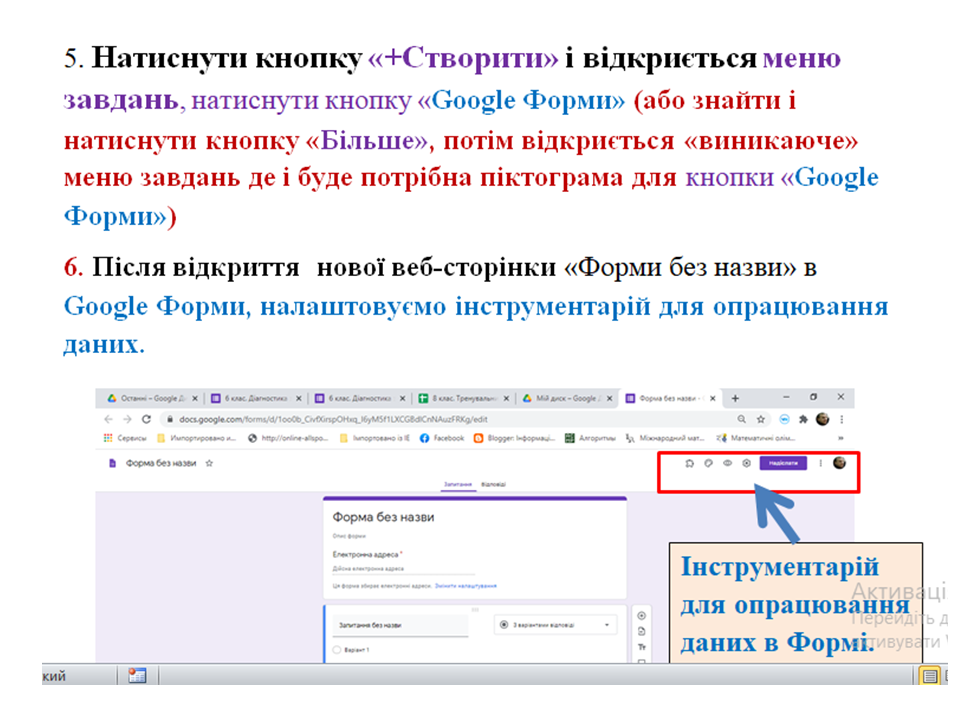960x720 pixels.
Task: Click the Chrome profile avatar
Action: click(823, 419)
